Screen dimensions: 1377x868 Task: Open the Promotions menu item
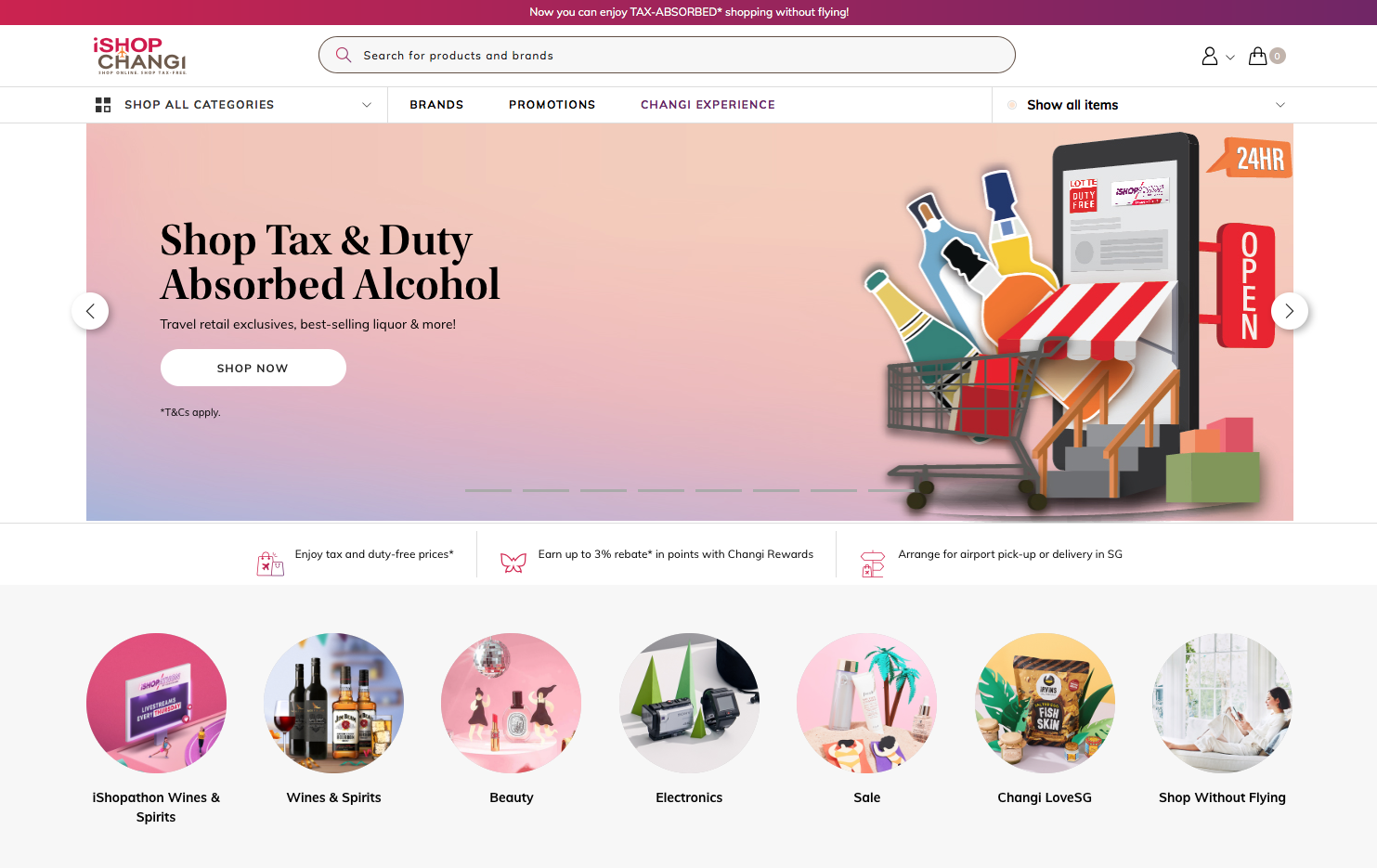(x=552, y=105)
